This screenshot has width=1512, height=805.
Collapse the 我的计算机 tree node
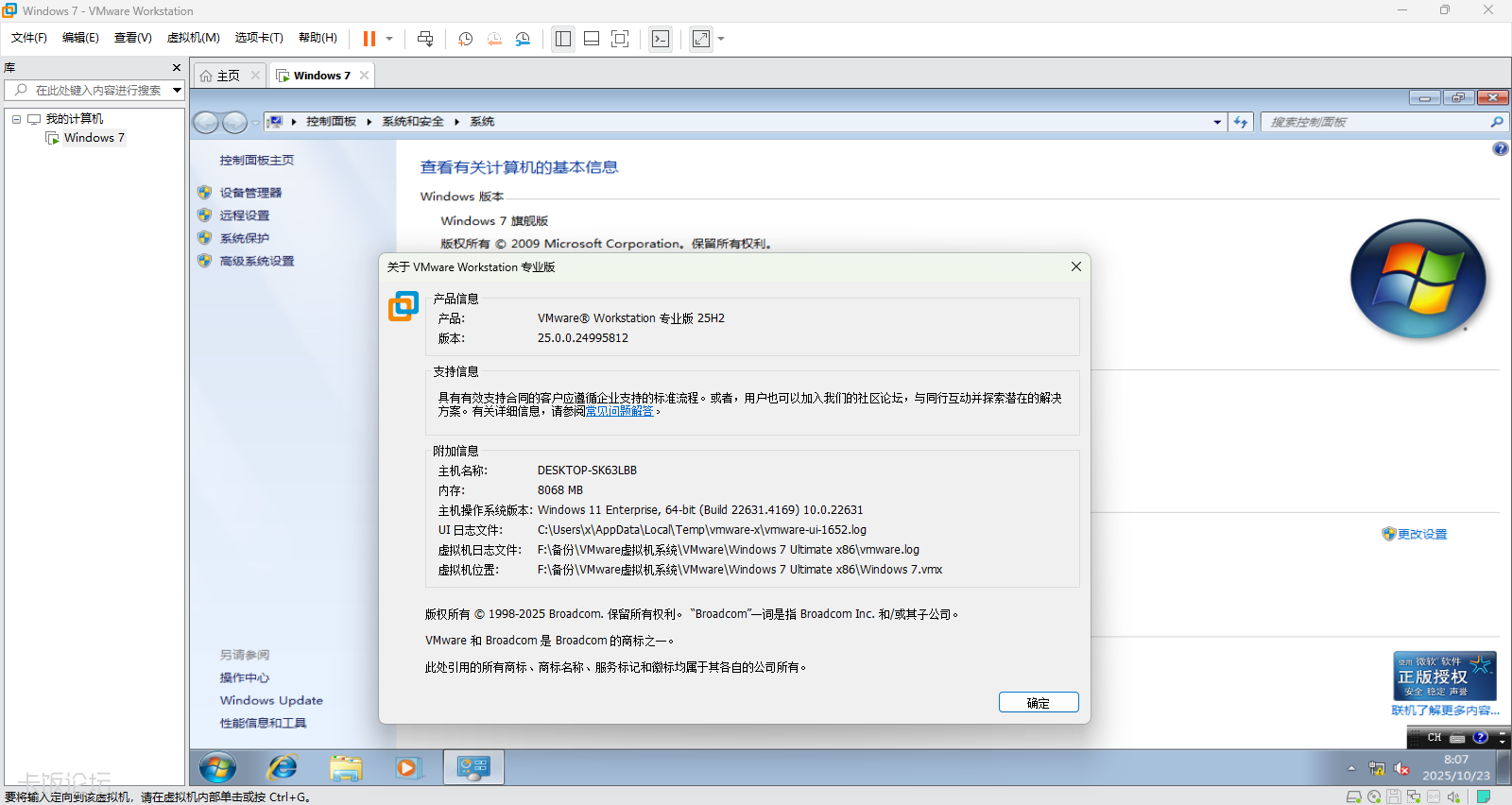[16, 119]
